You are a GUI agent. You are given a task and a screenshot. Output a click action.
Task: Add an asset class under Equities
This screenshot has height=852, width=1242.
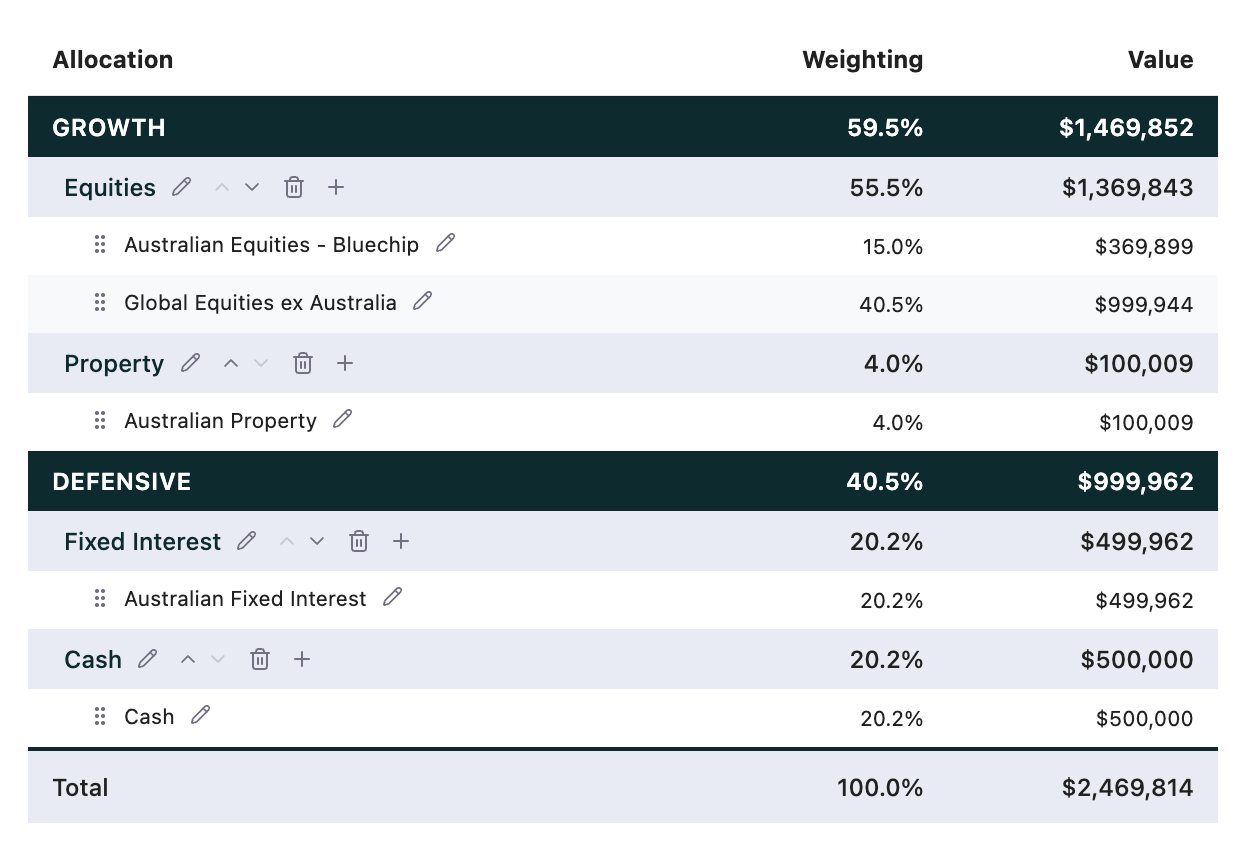point(336,187)
